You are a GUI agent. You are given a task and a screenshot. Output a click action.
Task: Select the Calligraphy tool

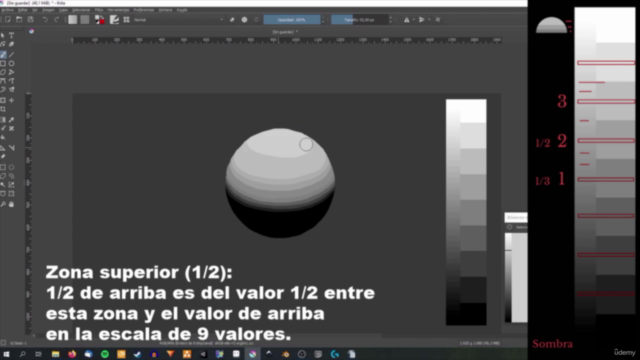click(x=11, y=44)
